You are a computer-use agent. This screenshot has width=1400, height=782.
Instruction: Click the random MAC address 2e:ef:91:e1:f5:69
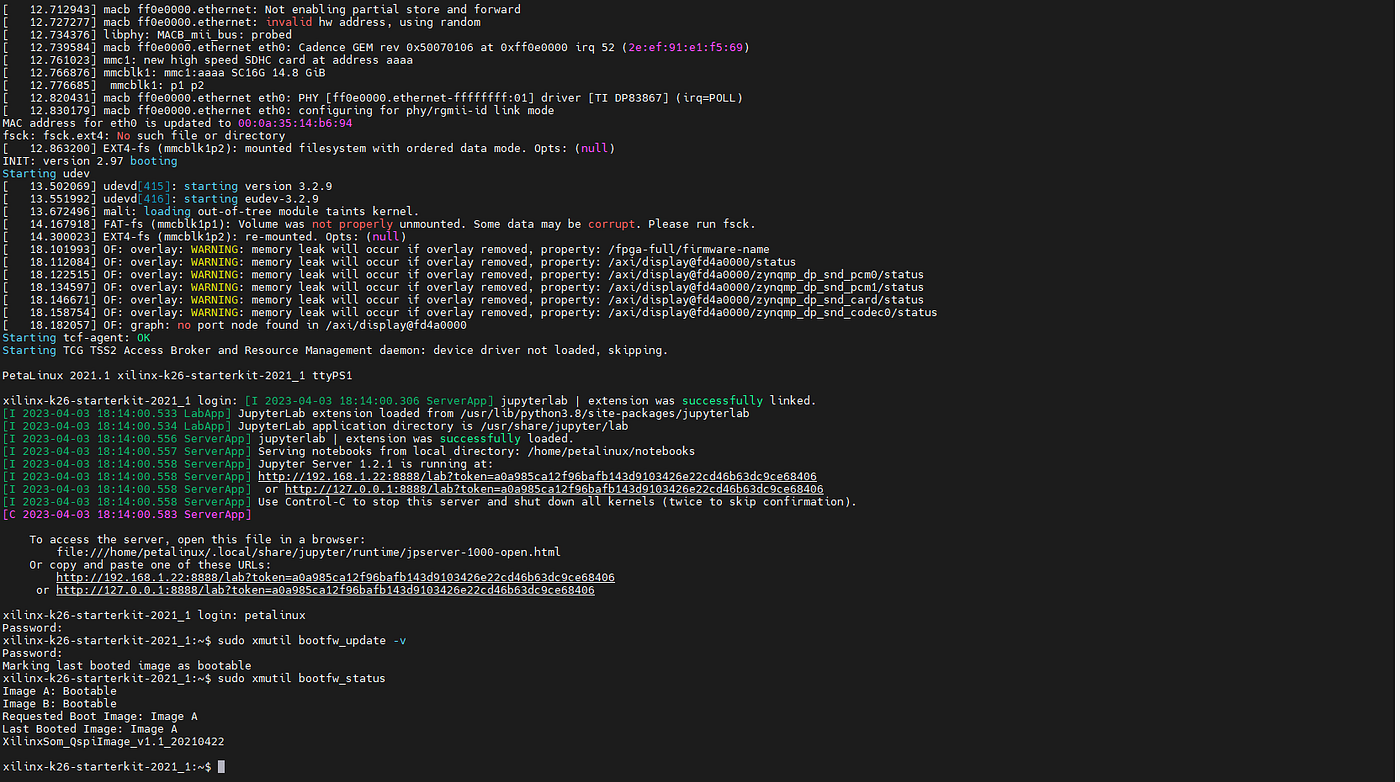tap(687, 48)
